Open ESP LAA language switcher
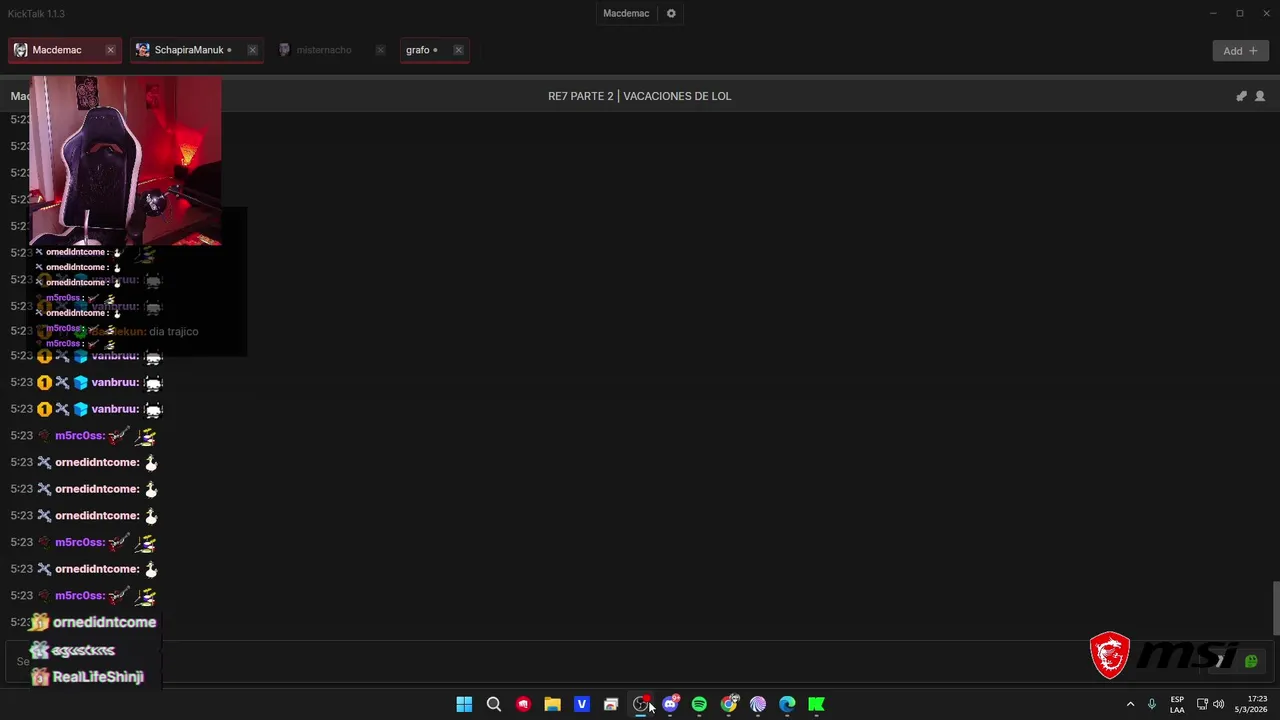 point(1177,704)
